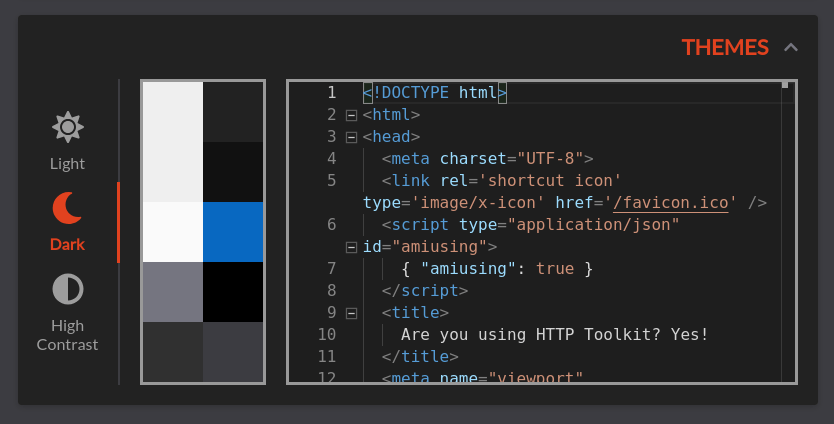Collapse the title block on line 9
834x424 pixels.
(351, 313)
